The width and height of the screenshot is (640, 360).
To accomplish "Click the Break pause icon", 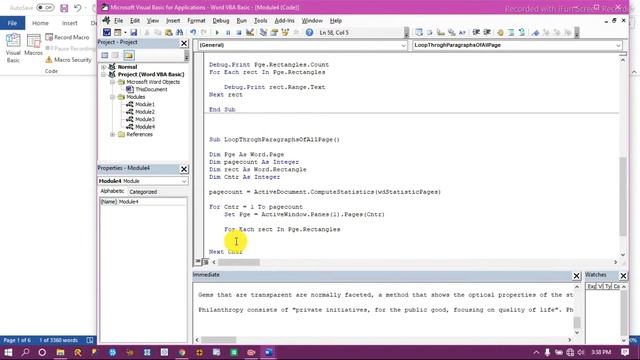I will [x=228, y=32].
